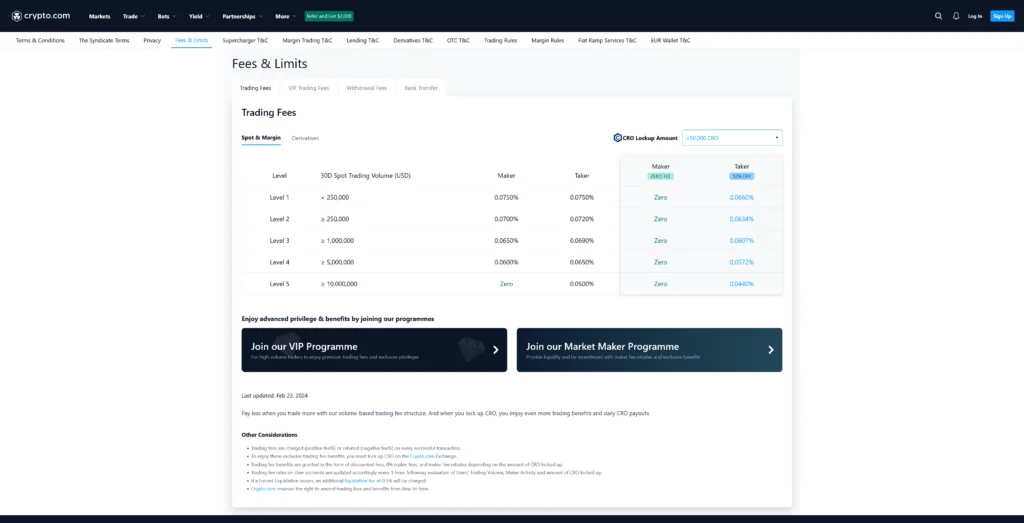The height and width of the screenshot is (523, 1024).
Task: Open the Margin Trading T&C page
Action: [x=307, y=40]
